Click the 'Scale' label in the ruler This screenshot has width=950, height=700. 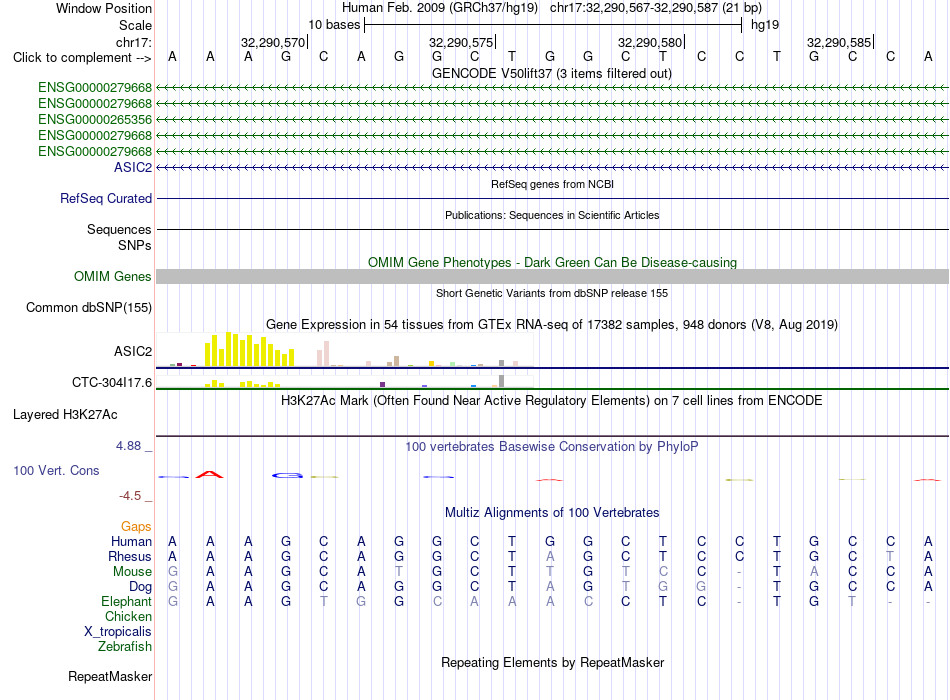(135, 25)
